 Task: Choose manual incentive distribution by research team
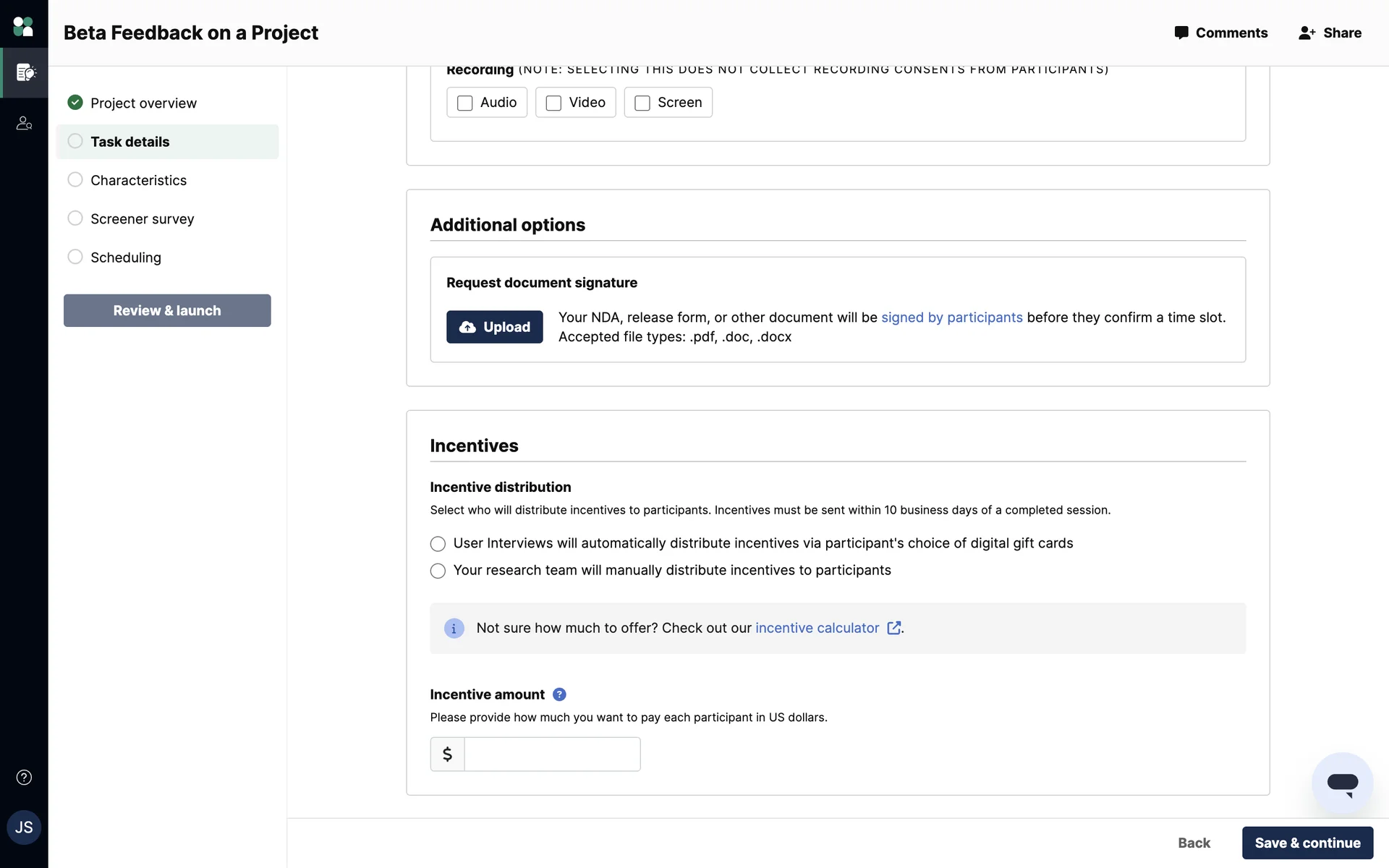[x=438, y=571]
